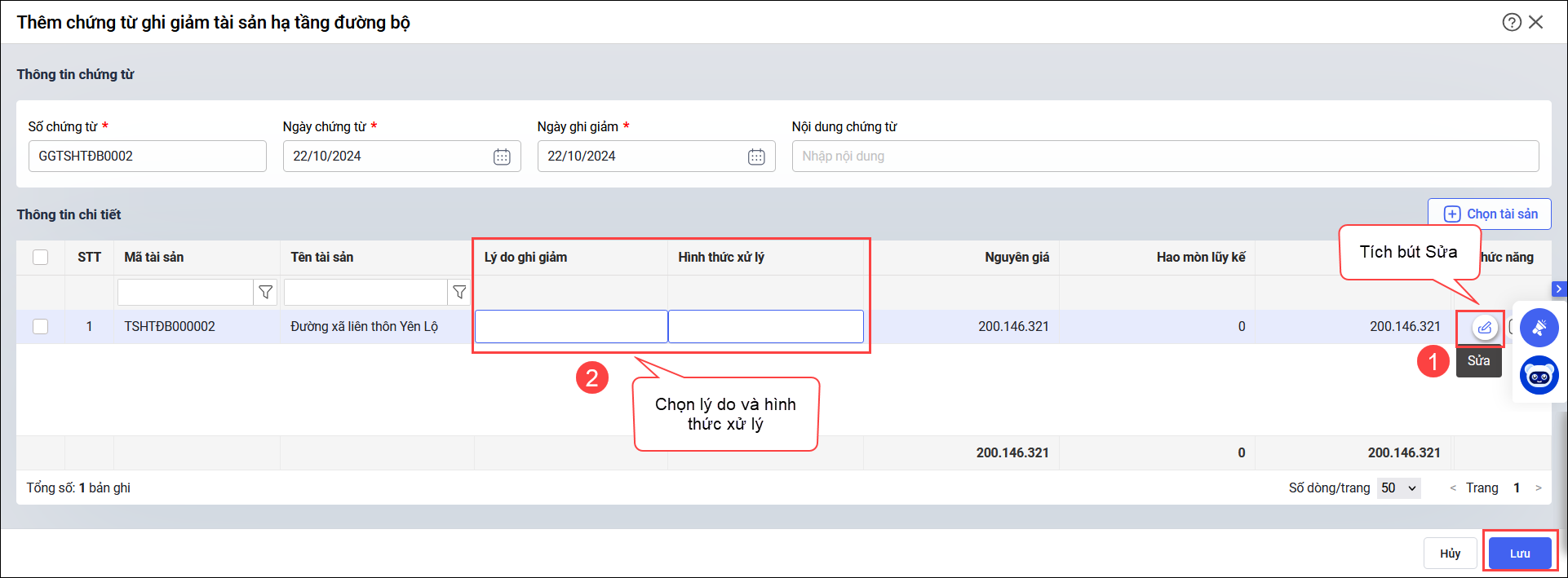Click the Chọn tài sản button
Viewport: 1568px width, 578px height.
1490,214
